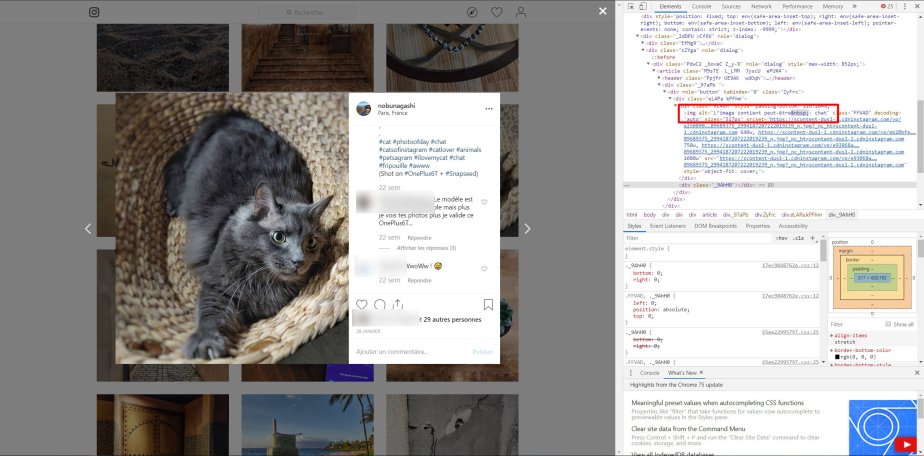
Task: Toggle the .cls class editor
Action: 798,238
